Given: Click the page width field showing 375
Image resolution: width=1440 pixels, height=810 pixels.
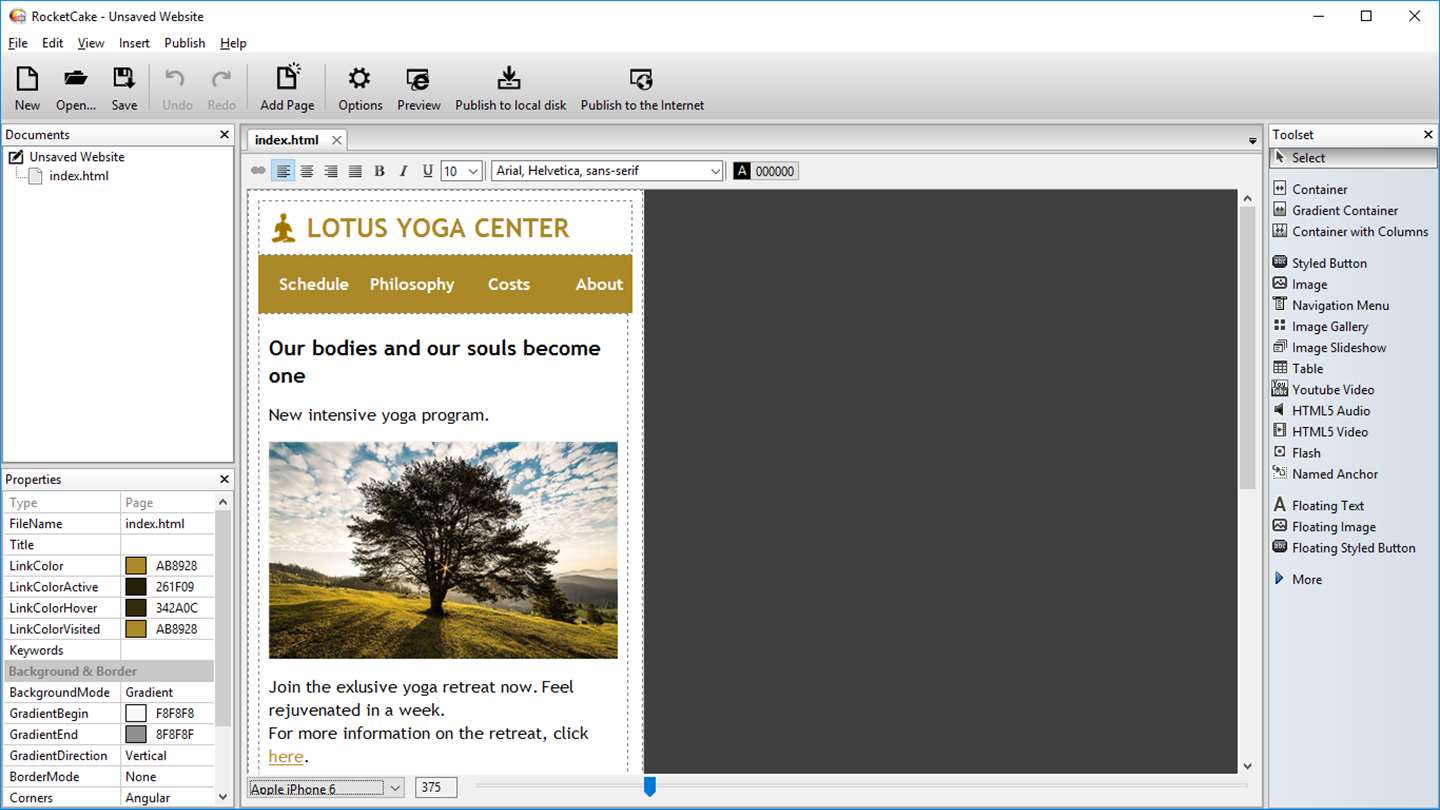Looking at the screenshot, I should pyautogui.click(x=436, y=788).
